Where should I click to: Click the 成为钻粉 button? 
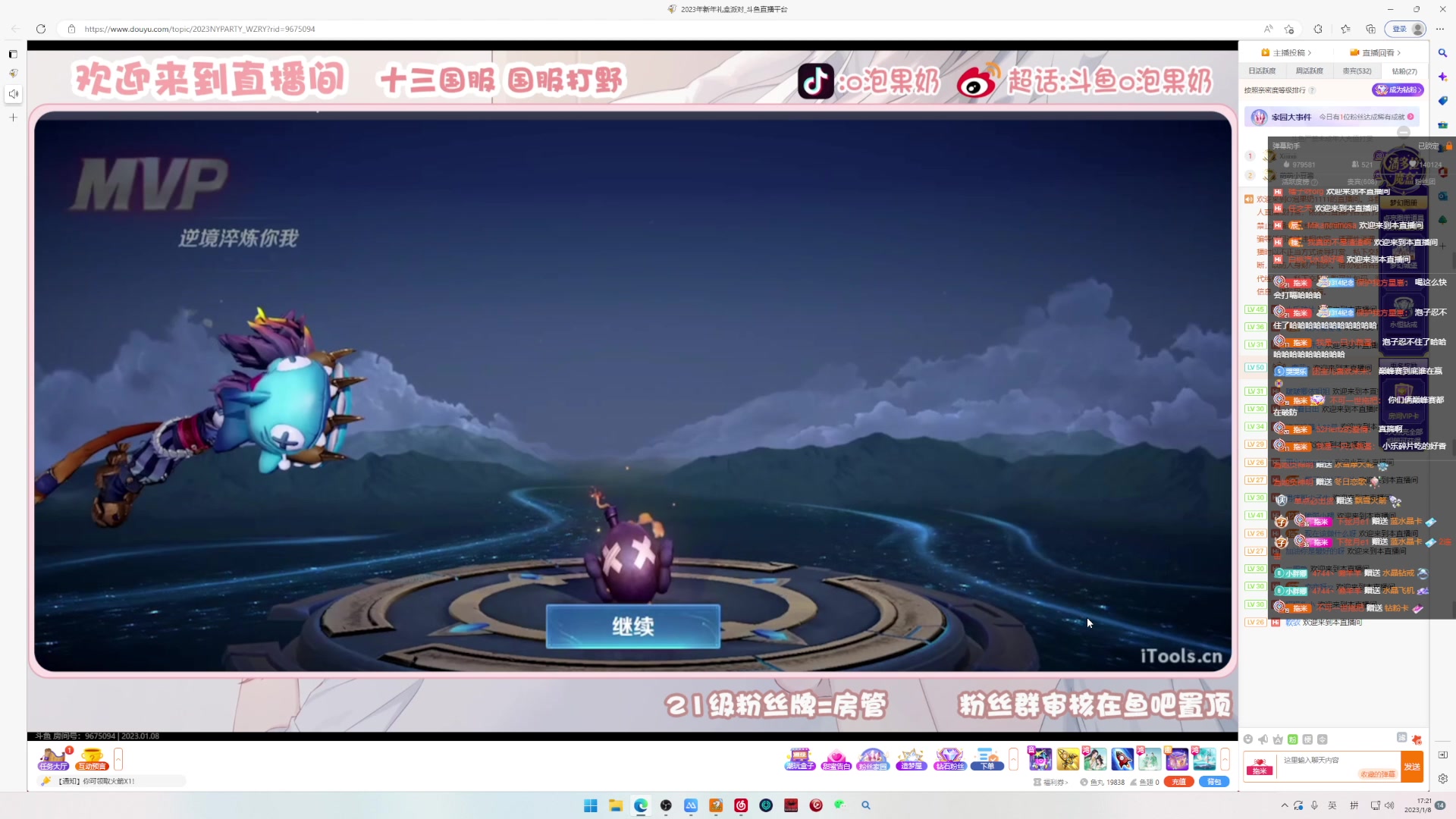tap(1398, 89)
